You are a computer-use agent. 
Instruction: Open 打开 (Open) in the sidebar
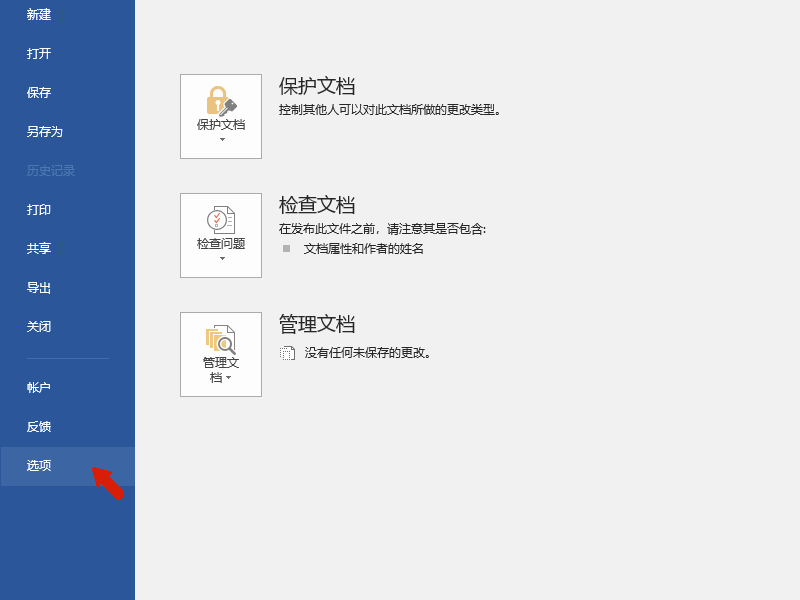(x=38, y=53)
